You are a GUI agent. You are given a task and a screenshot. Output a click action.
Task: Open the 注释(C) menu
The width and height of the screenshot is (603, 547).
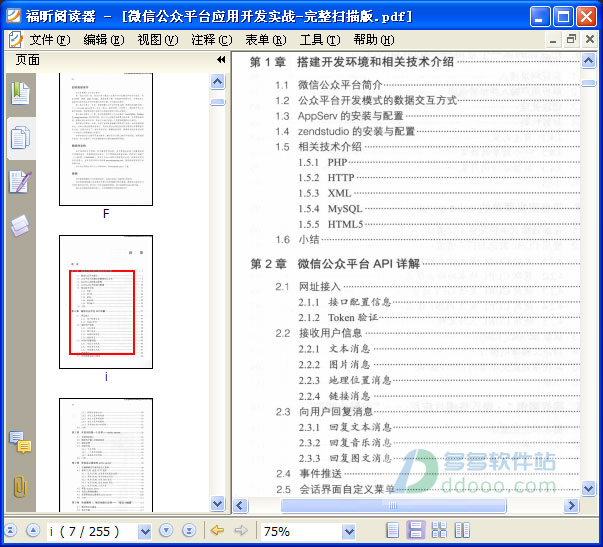point(212,40)
